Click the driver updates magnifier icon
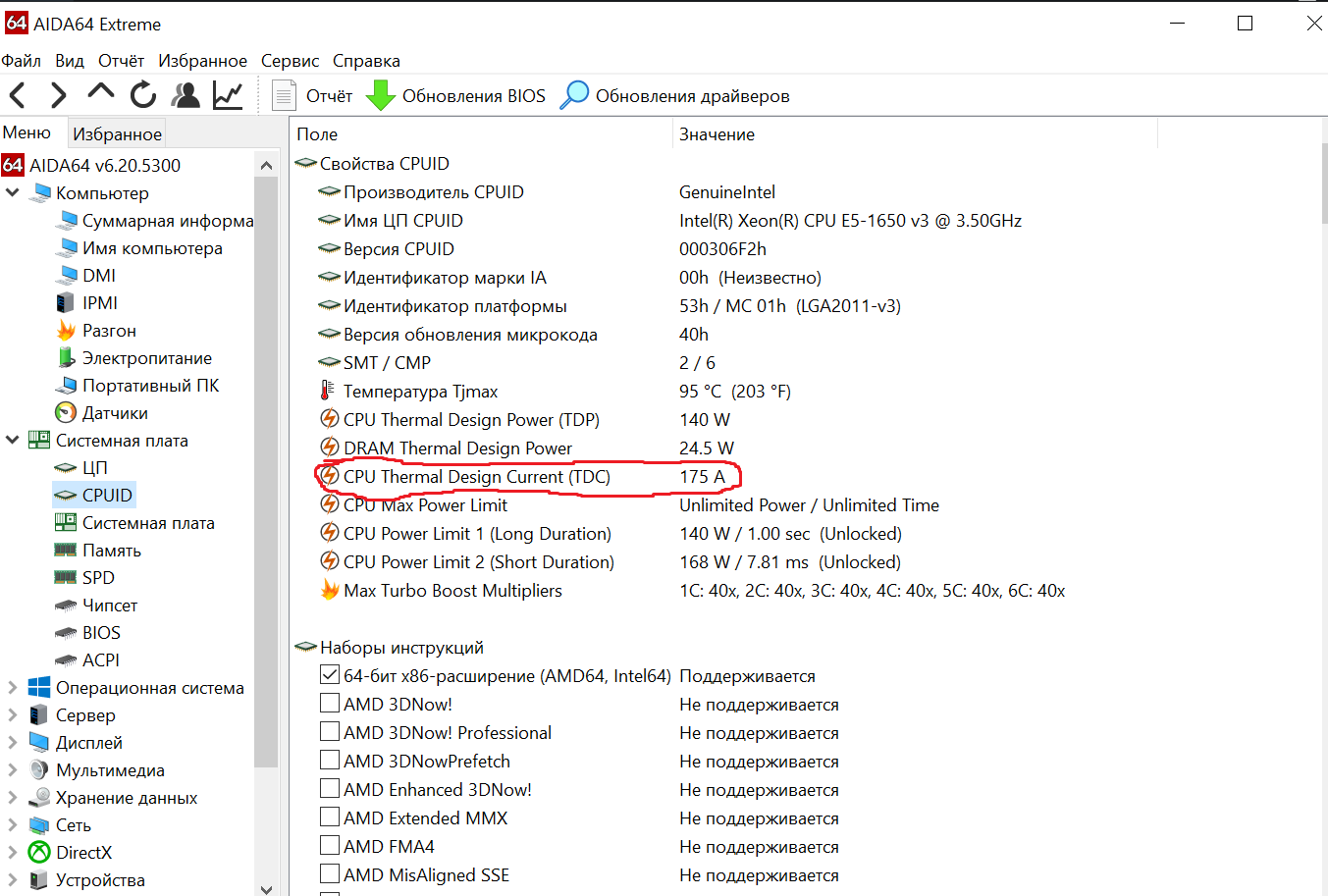Viewport: 1328px width, 896px height. [574, 95]
